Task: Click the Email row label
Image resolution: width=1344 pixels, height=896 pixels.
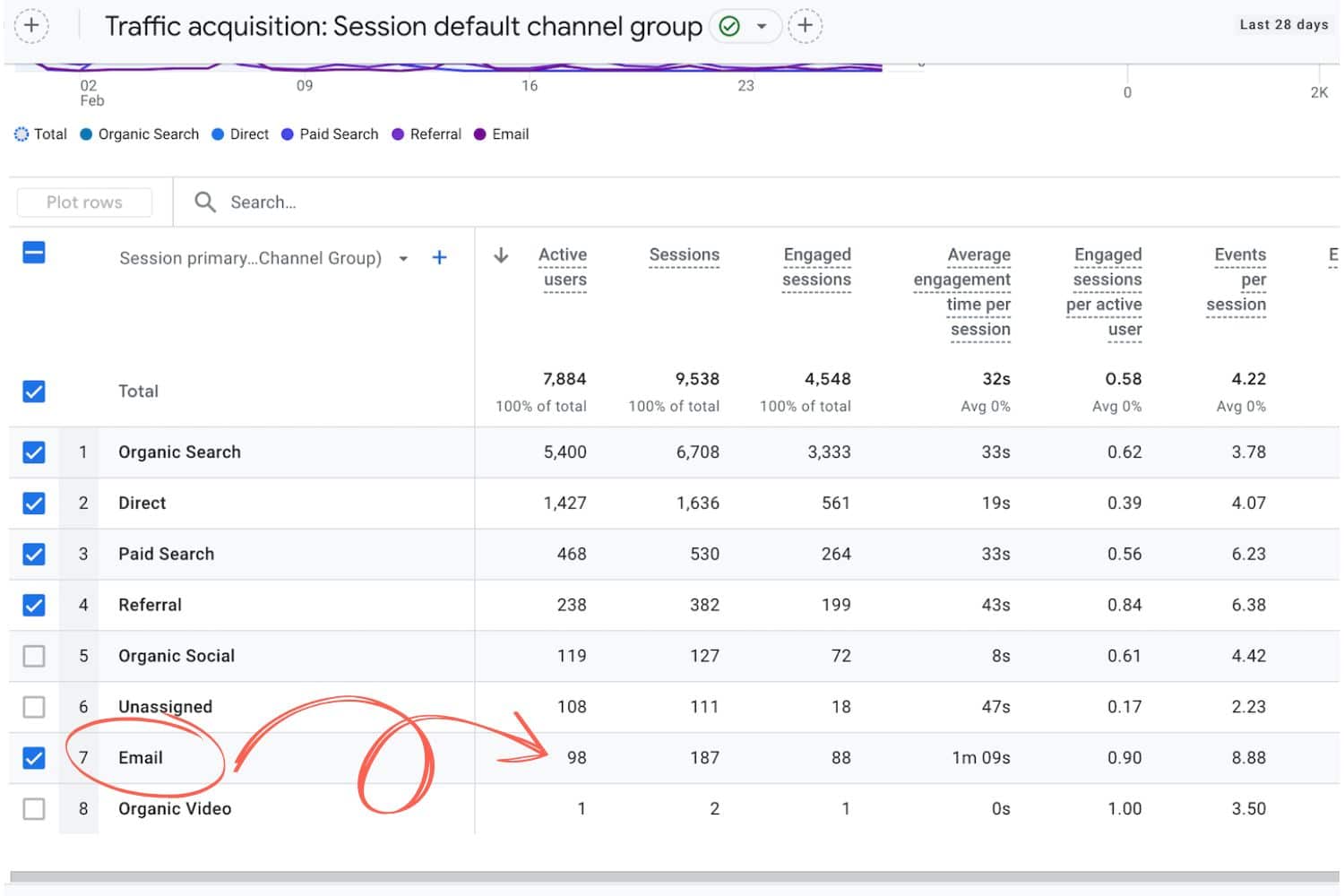Action: pos(141,758)
